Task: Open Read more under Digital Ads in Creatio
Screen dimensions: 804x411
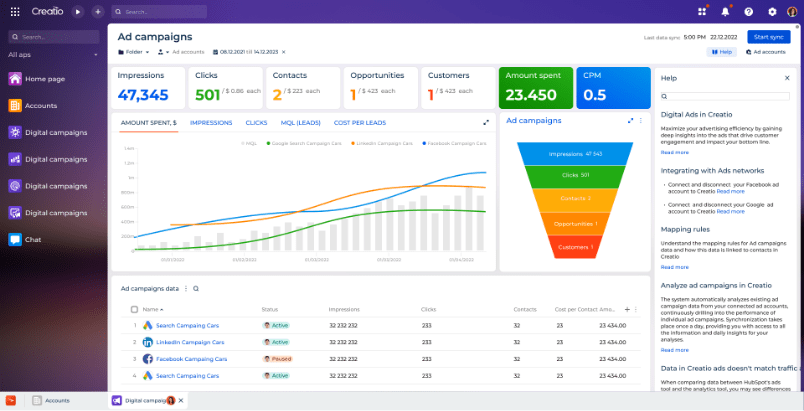Action: 674,152
